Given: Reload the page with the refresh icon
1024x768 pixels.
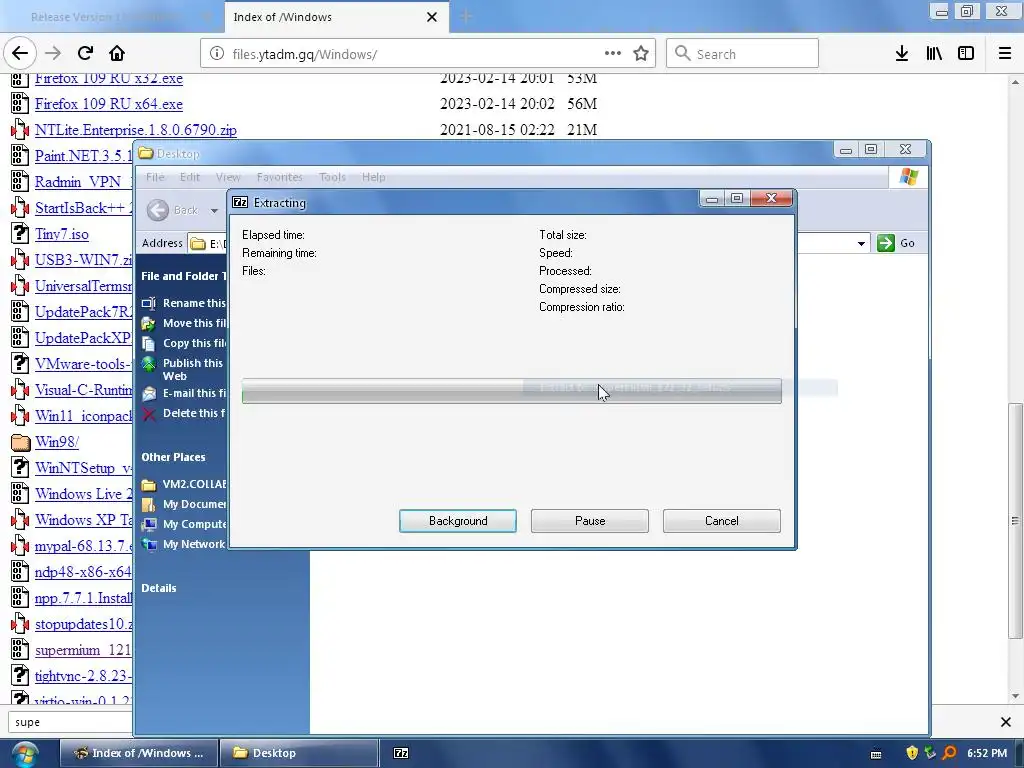Looking at the screenshot, I should pyautogui.click(x=86, y=54).
